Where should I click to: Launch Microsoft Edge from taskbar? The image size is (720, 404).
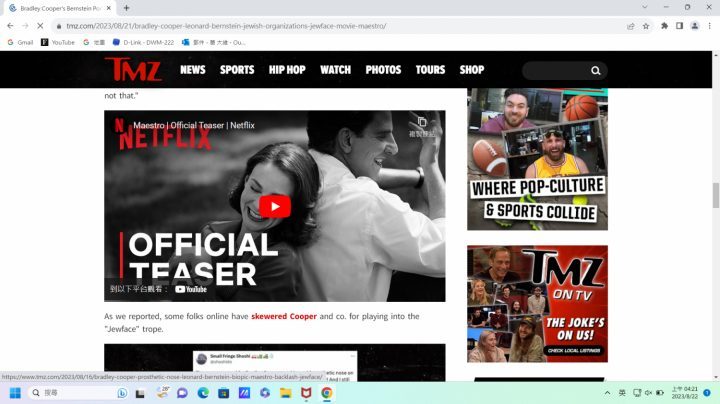pos(203,393)
